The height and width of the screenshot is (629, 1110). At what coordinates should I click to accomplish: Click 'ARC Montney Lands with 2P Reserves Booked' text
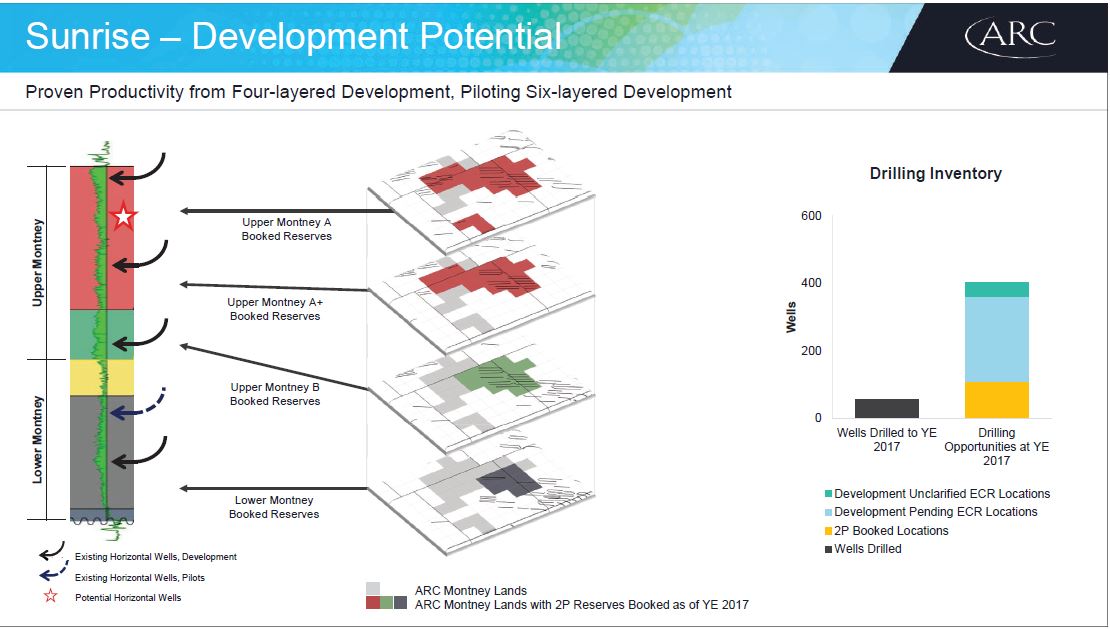click(x=581, y=604)
